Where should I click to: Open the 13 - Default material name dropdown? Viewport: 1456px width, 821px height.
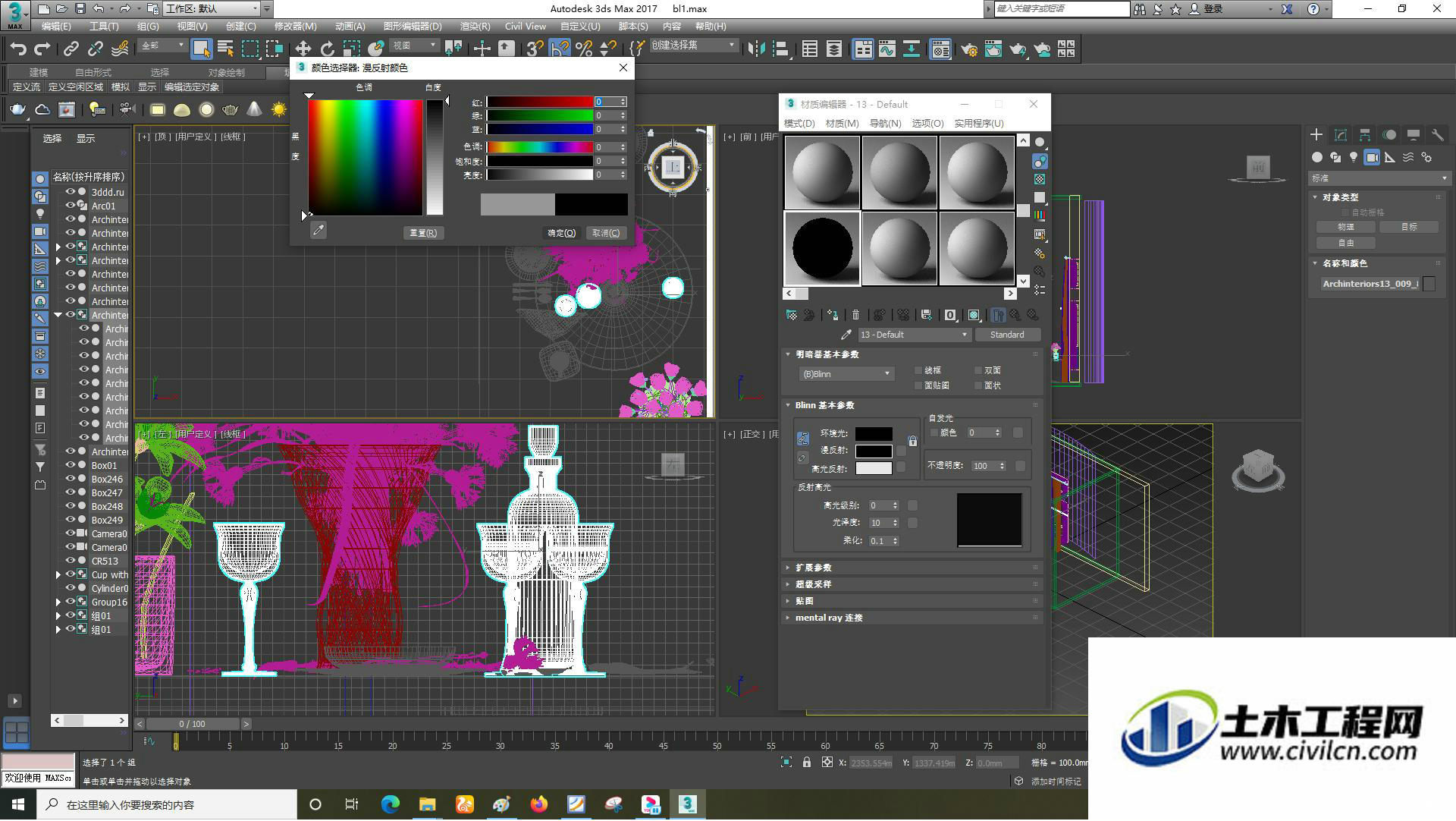(914, 335)
